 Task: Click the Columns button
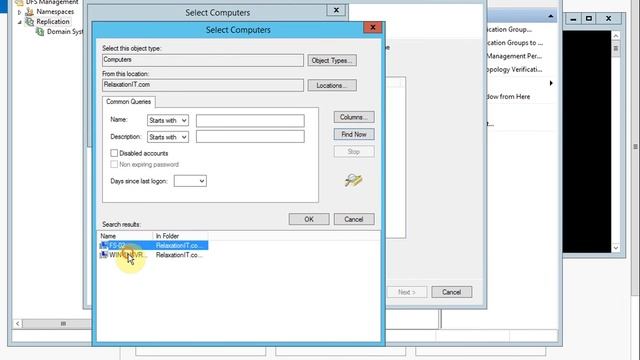pos(354,117)
